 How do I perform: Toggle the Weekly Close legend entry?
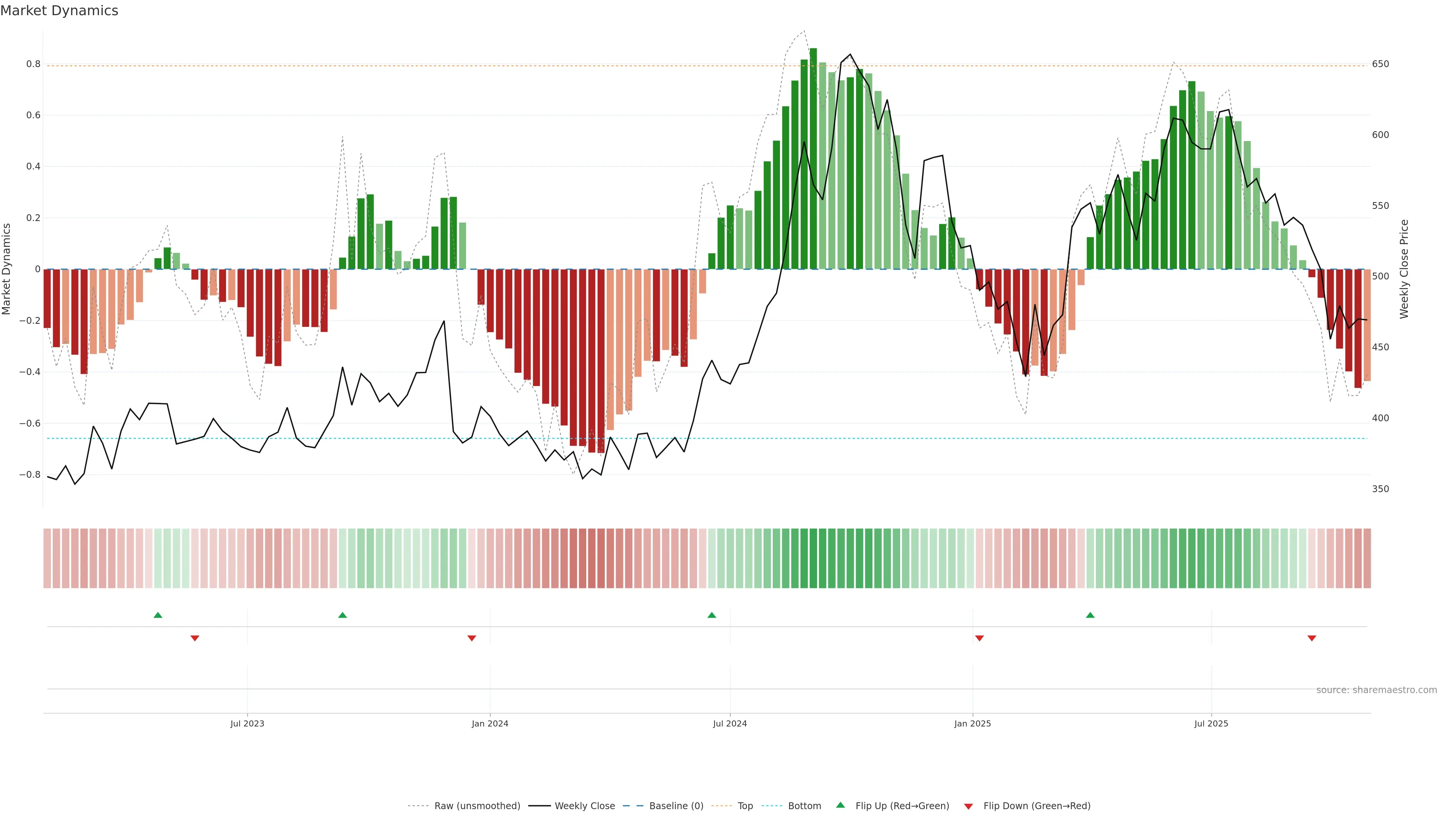(x=584, y=806)
